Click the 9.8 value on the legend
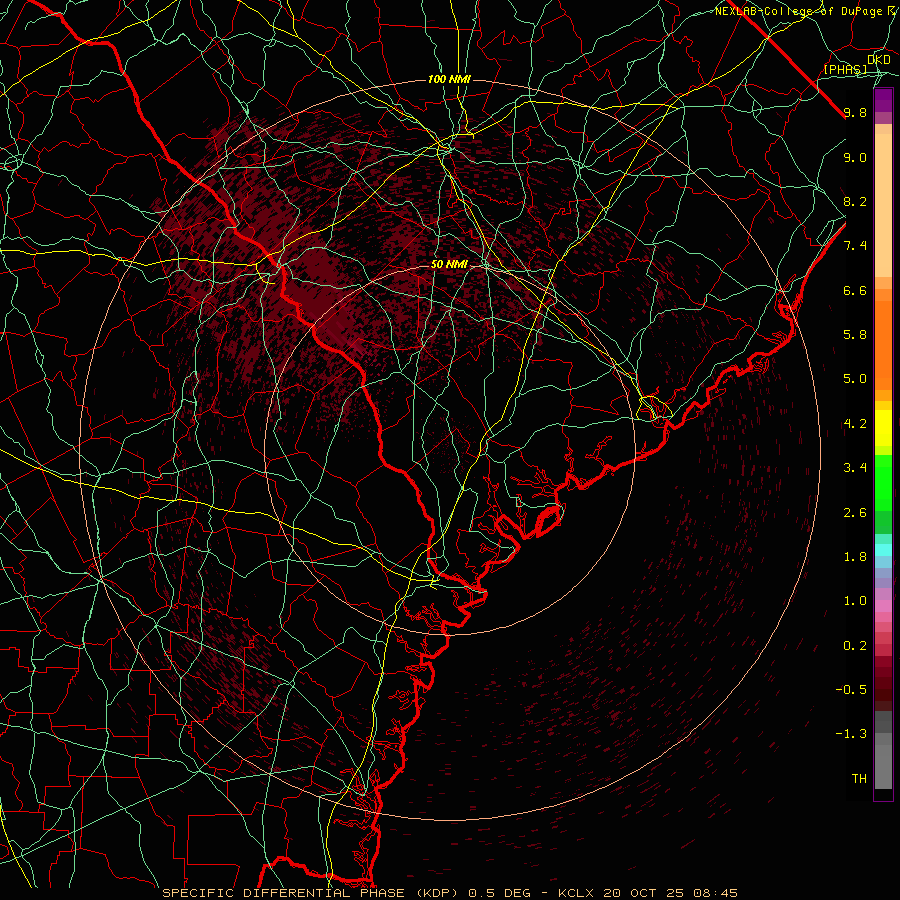 (x=855, y=112)
